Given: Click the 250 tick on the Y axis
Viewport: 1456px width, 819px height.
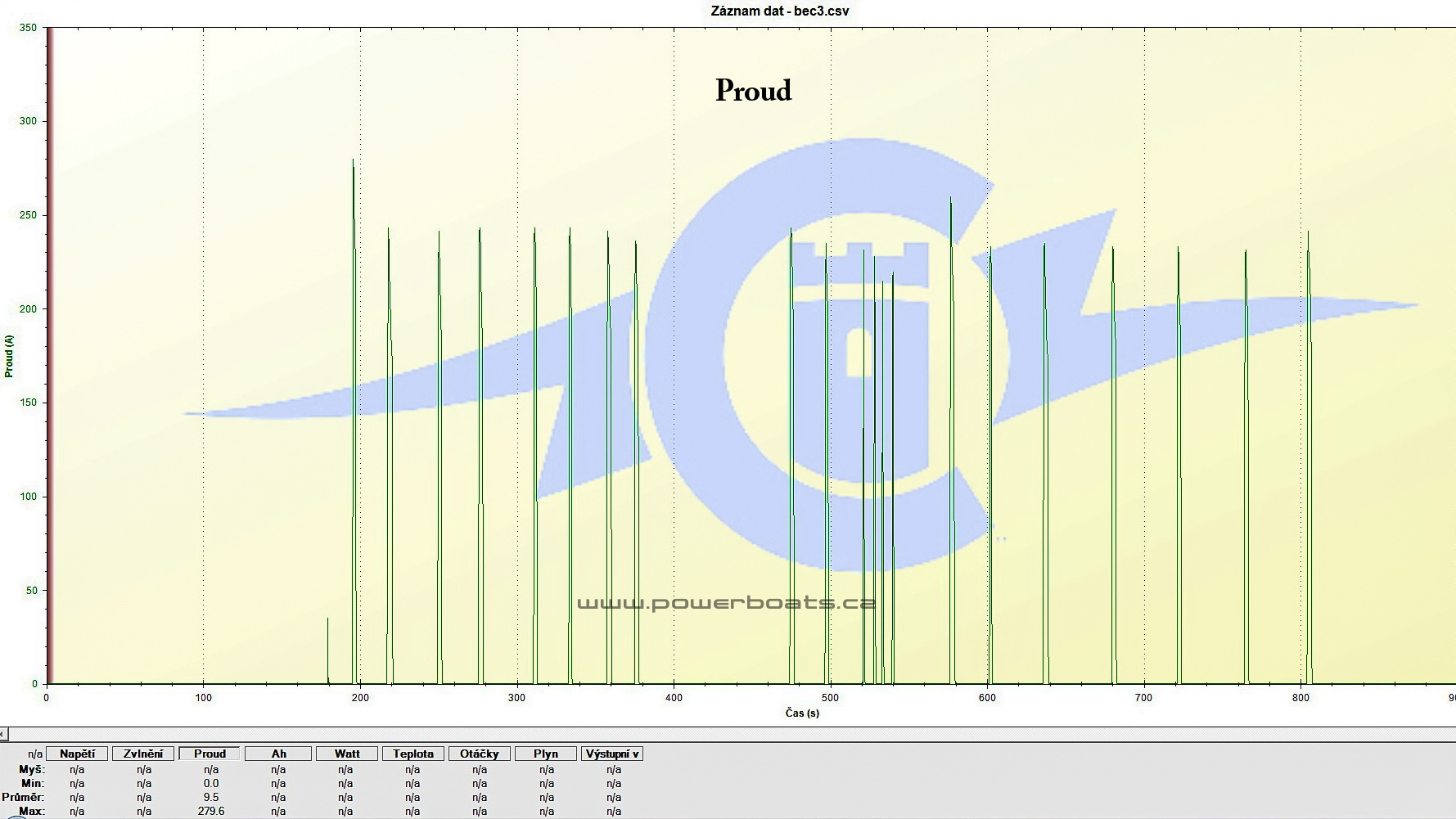Looking at the screenshot, I should point(28,215).
